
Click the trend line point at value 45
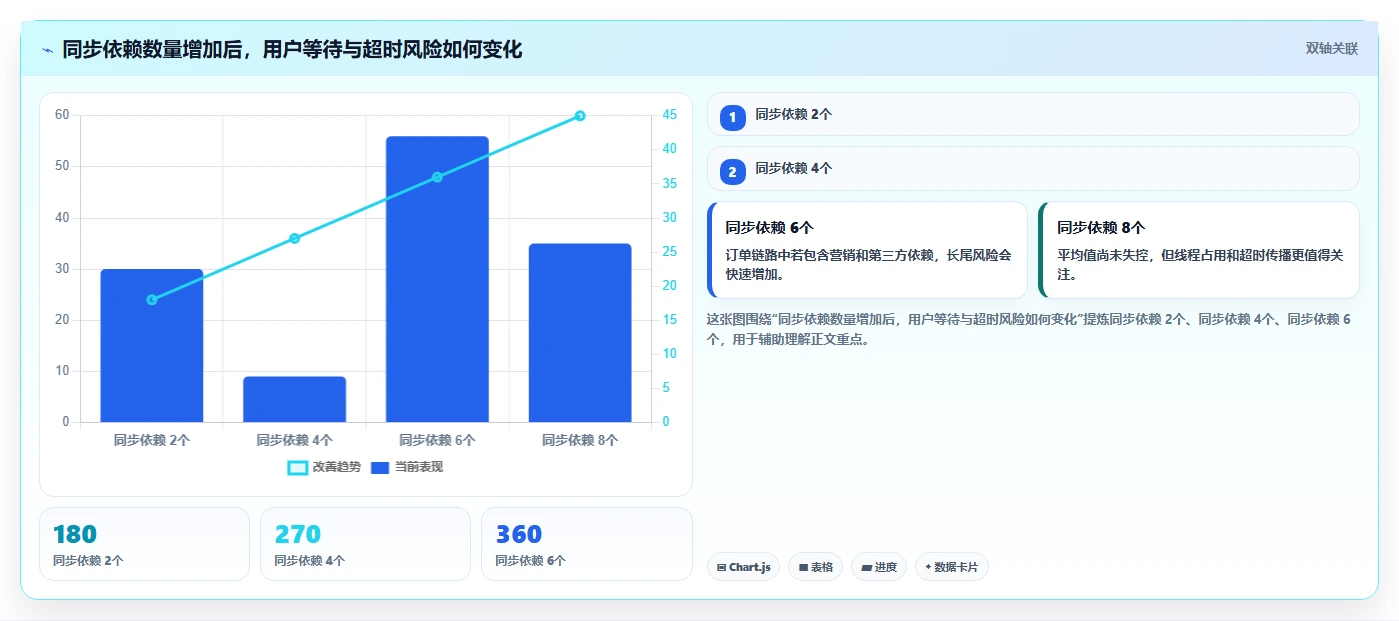click(x=580, y=116)
